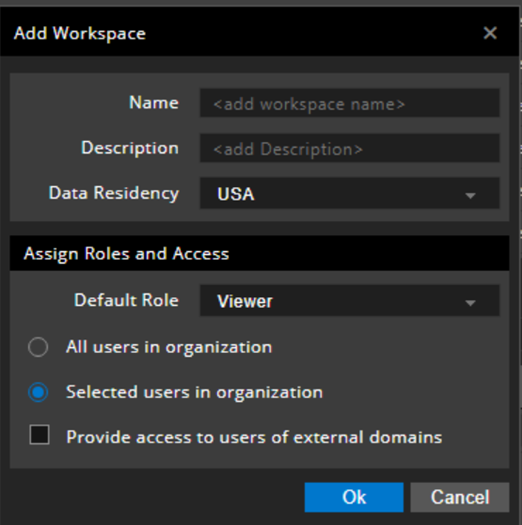
Task: Select the All users in organization radio button
Action: pos(38,347)
